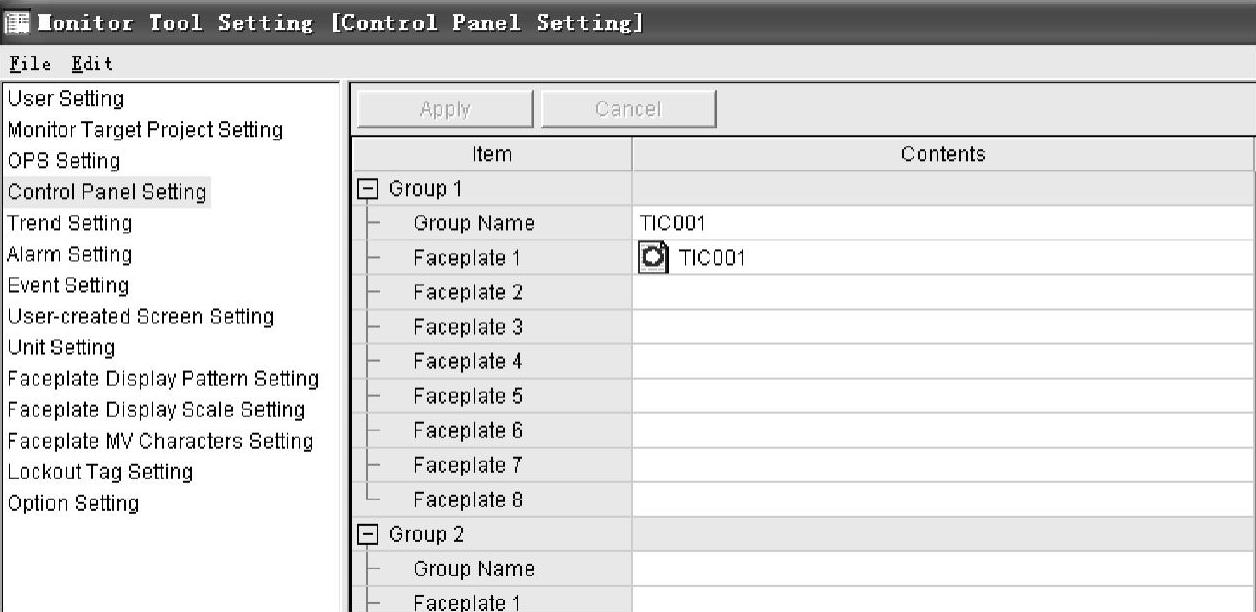Click the Contents column header
The width and height of the screenshot is (1256, 612).
coord(942,154)
